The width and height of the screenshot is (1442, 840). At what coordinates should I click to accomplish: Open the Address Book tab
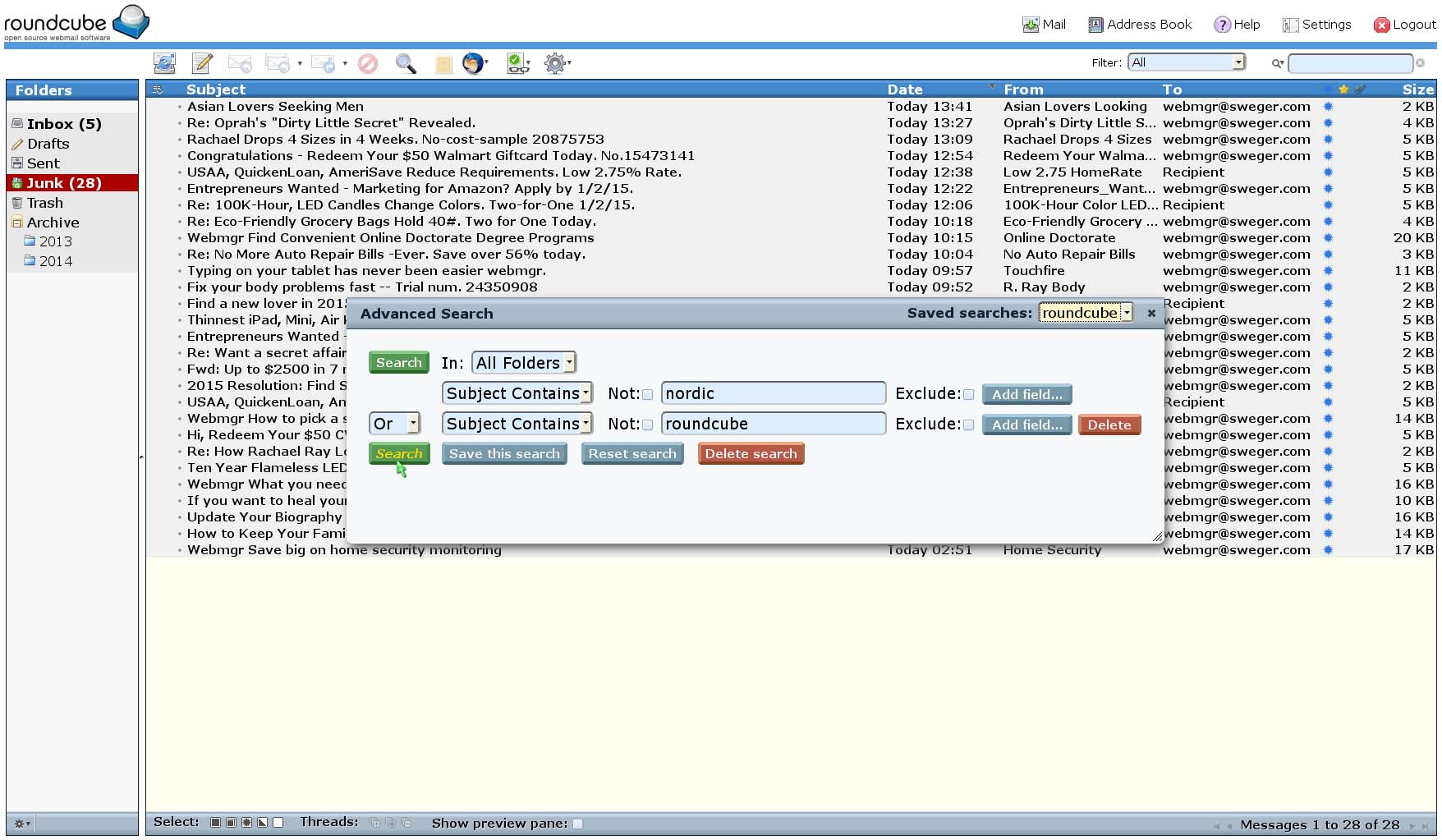coord(1140,25)
